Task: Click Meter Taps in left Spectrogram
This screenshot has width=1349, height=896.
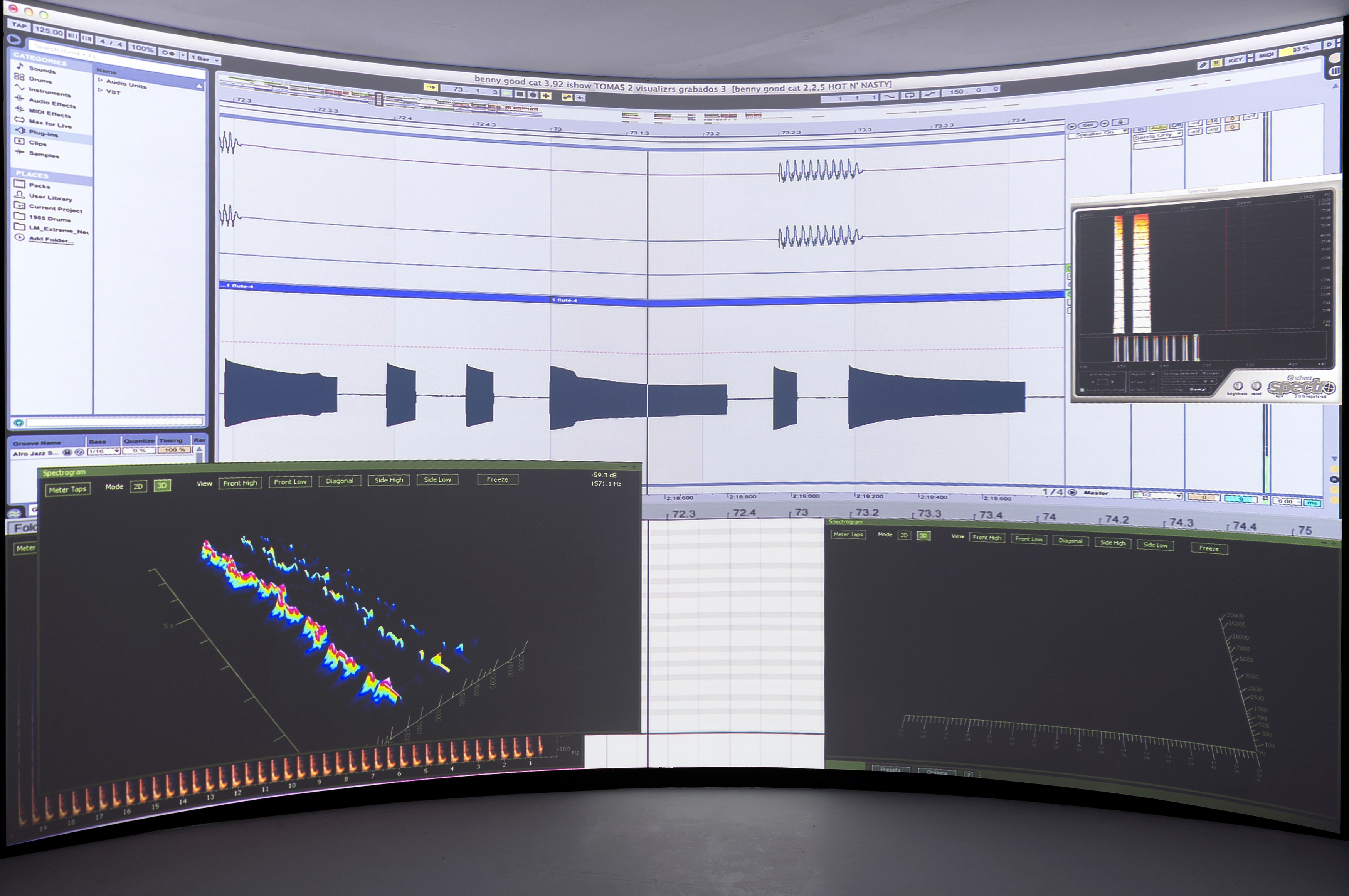Action: pyautogui.click(x=68, y=490)
